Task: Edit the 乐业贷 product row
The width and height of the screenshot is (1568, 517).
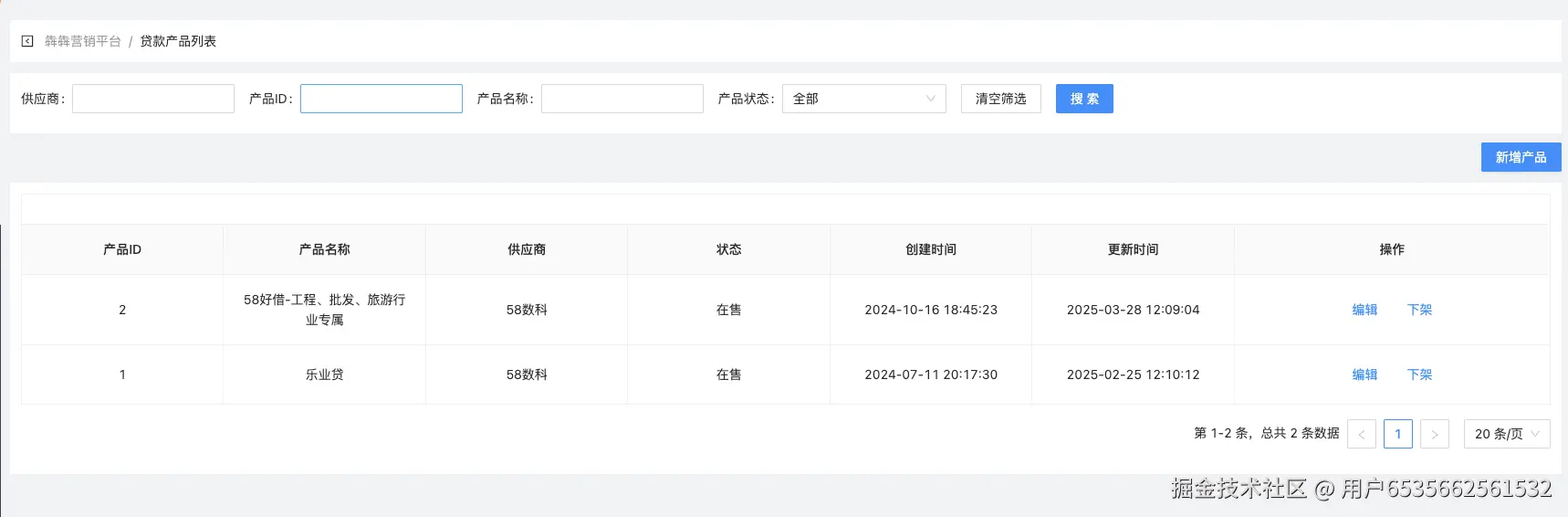Action: pos(1364,375)
